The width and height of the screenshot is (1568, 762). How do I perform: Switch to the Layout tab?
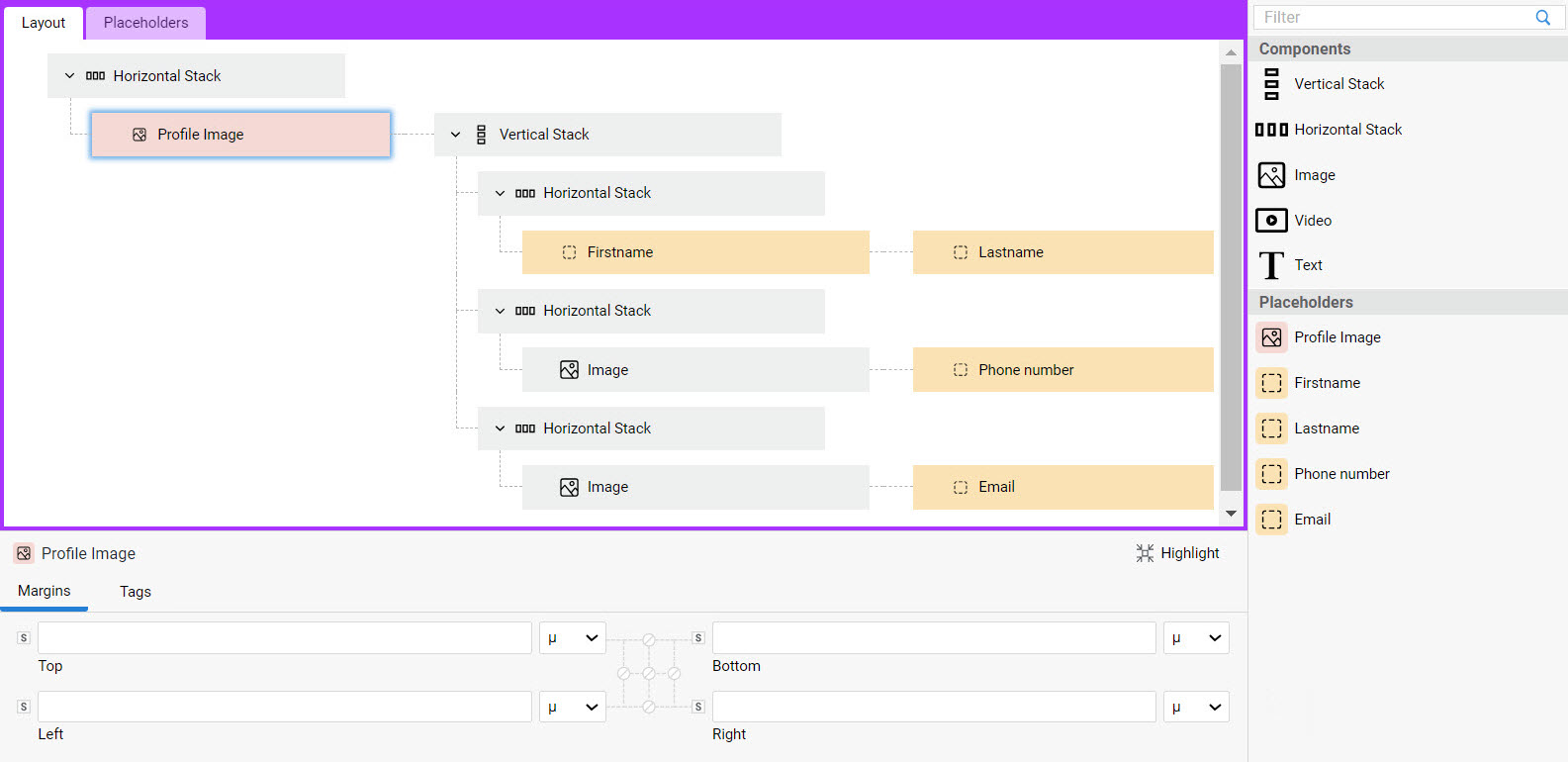coord(44,23)
